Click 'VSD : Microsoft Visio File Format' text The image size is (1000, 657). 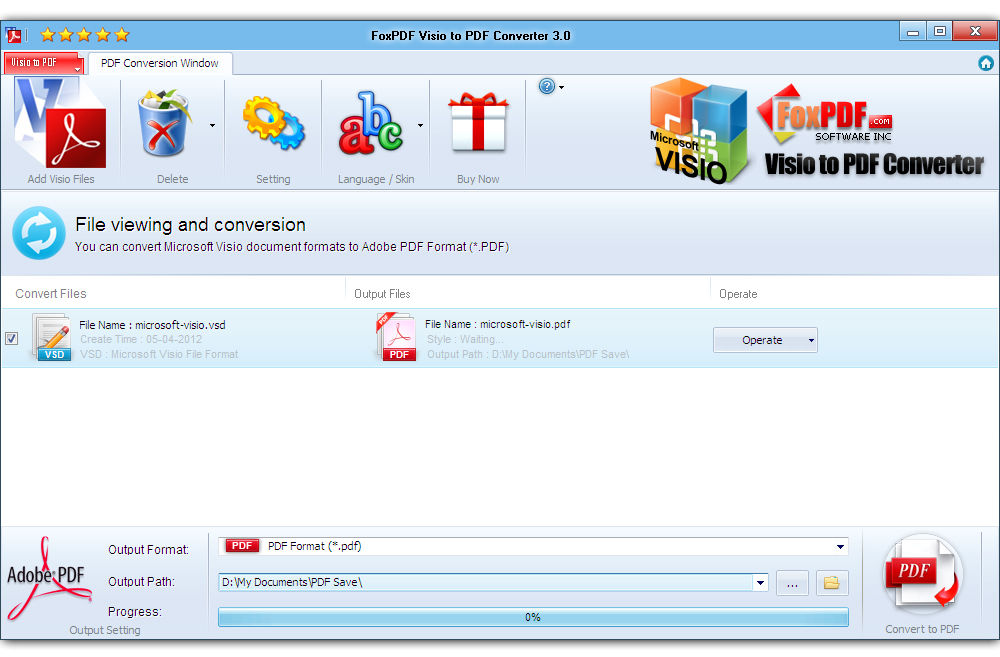point(159,354)
